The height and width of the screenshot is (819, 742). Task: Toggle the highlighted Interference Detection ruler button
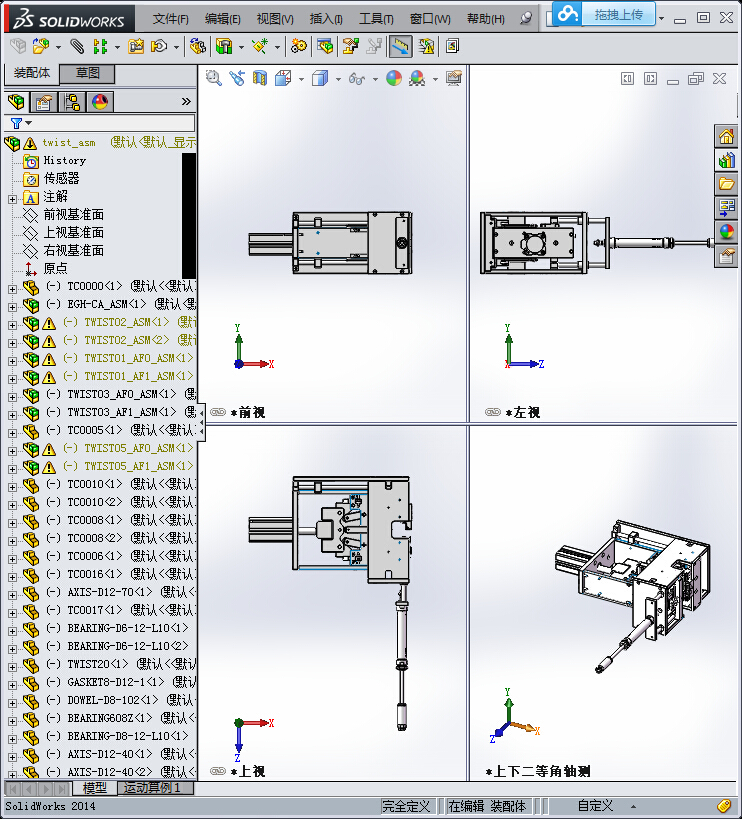(x=401, y=46)
